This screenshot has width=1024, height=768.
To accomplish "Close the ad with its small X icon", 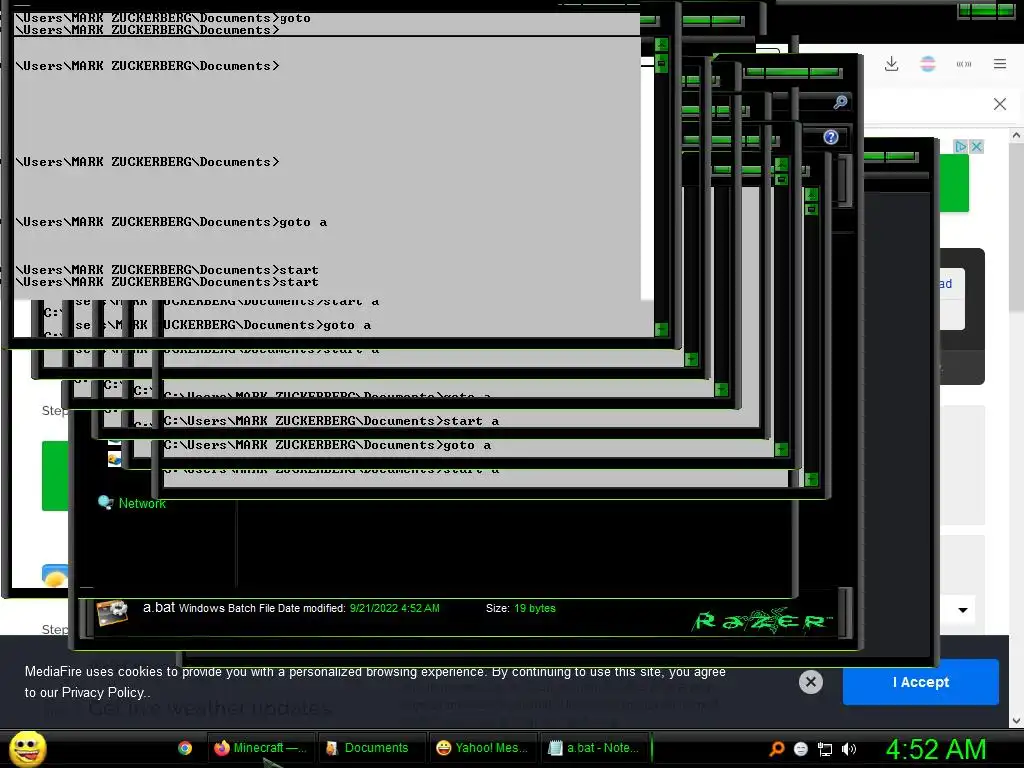I will [976, 146].
